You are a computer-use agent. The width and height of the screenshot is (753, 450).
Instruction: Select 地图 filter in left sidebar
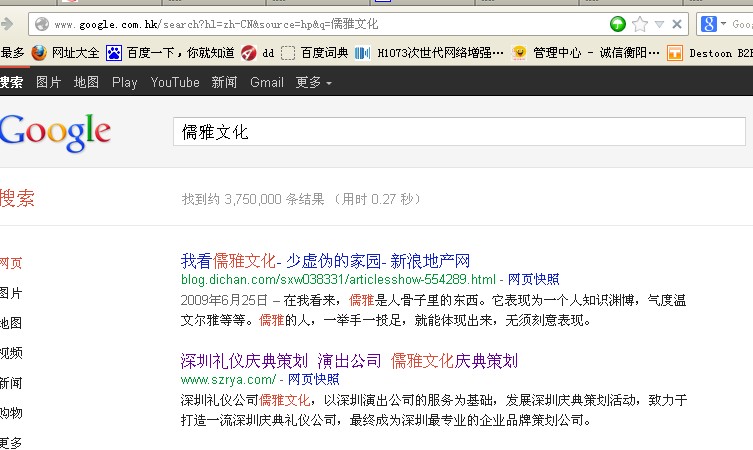pyautogui.click(x=11, y=323)
